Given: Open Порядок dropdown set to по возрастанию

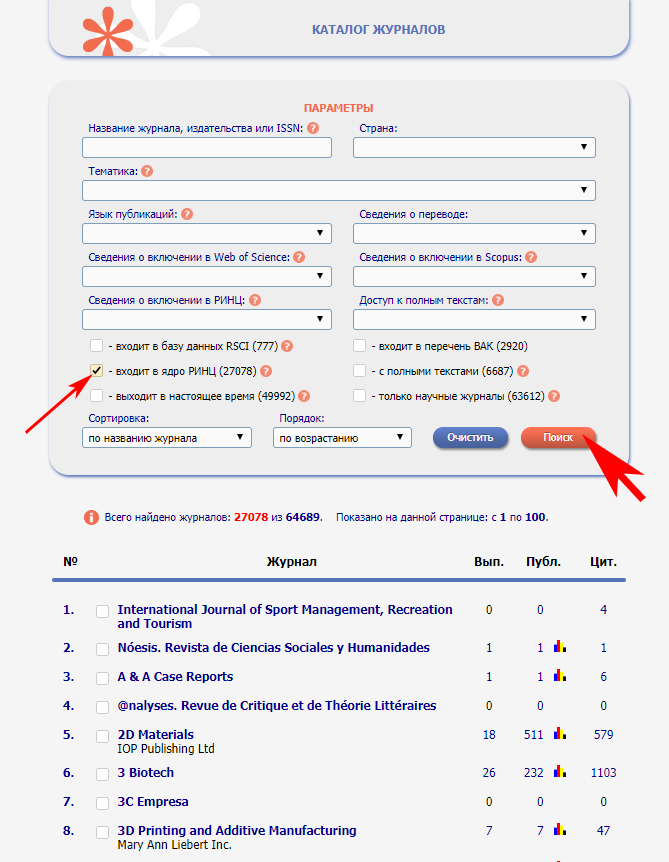Looking at the screenshot, I should (342, 438).
